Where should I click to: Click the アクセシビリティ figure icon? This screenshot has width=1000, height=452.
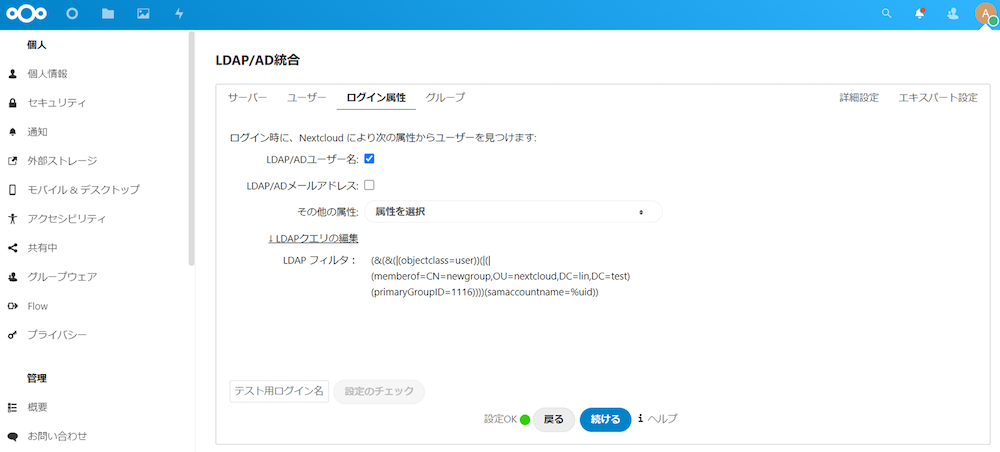click(x=12, y=219)
